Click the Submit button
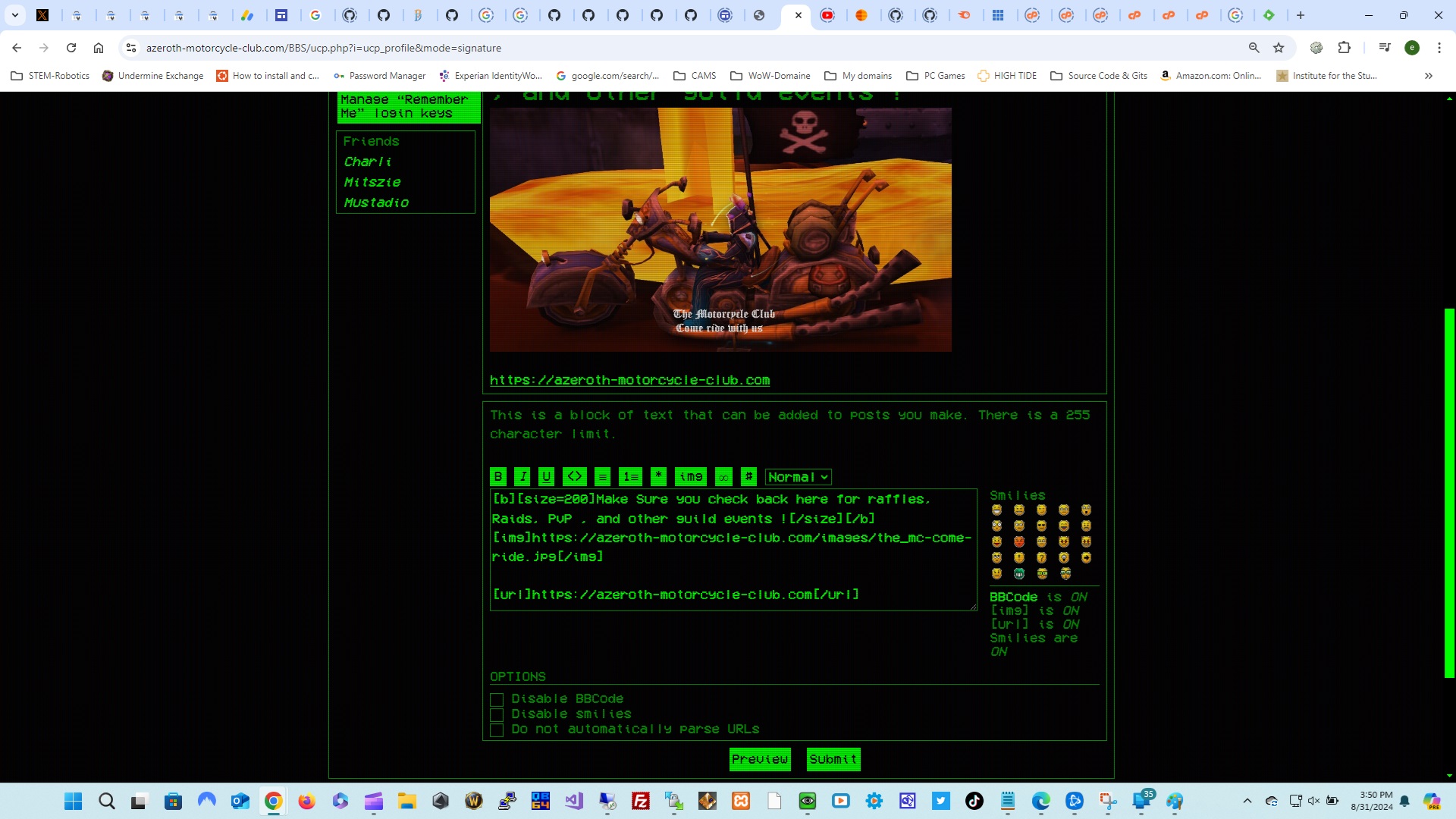1456x819 pixels. [833, 759]
